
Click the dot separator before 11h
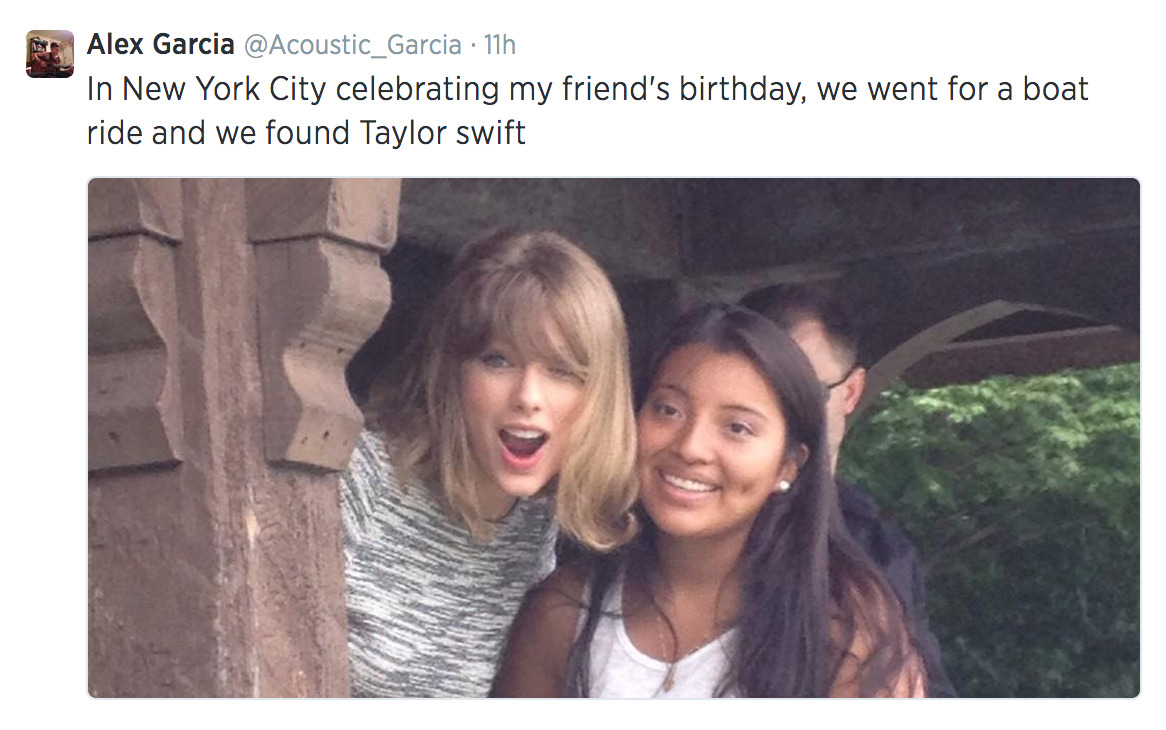coord(473,46)
